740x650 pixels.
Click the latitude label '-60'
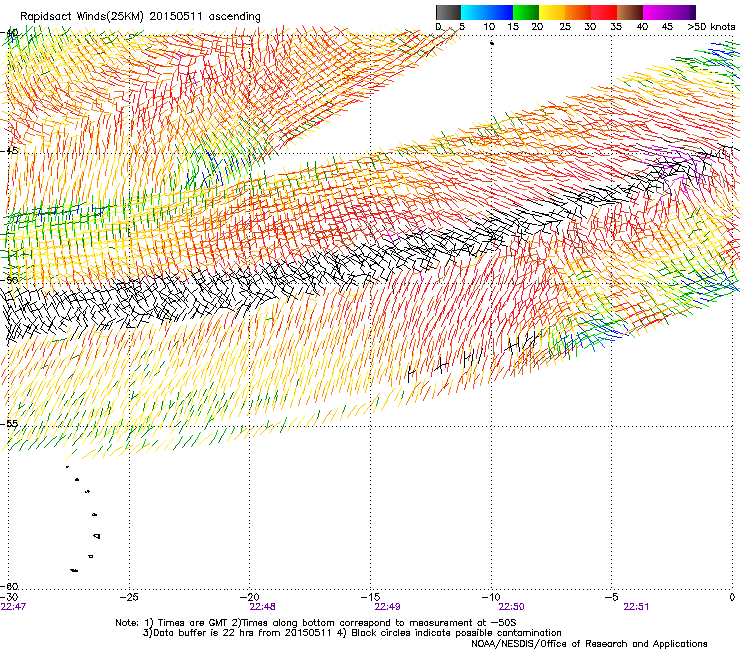(10, 587)
